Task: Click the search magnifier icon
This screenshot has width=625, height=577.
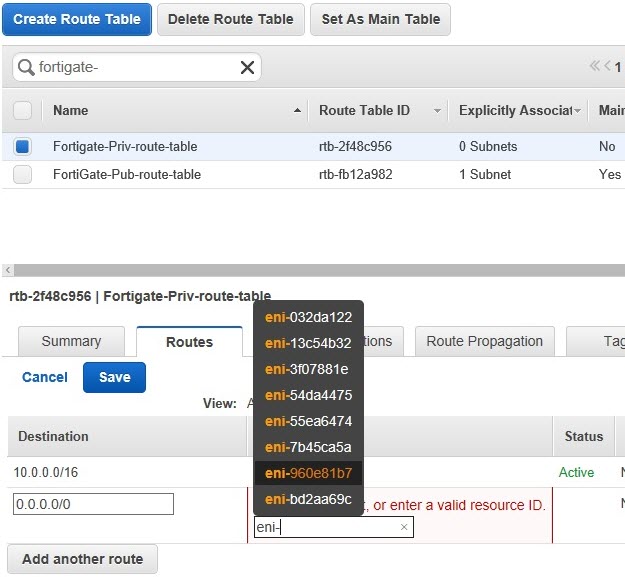Action: [x=26, y=67]
